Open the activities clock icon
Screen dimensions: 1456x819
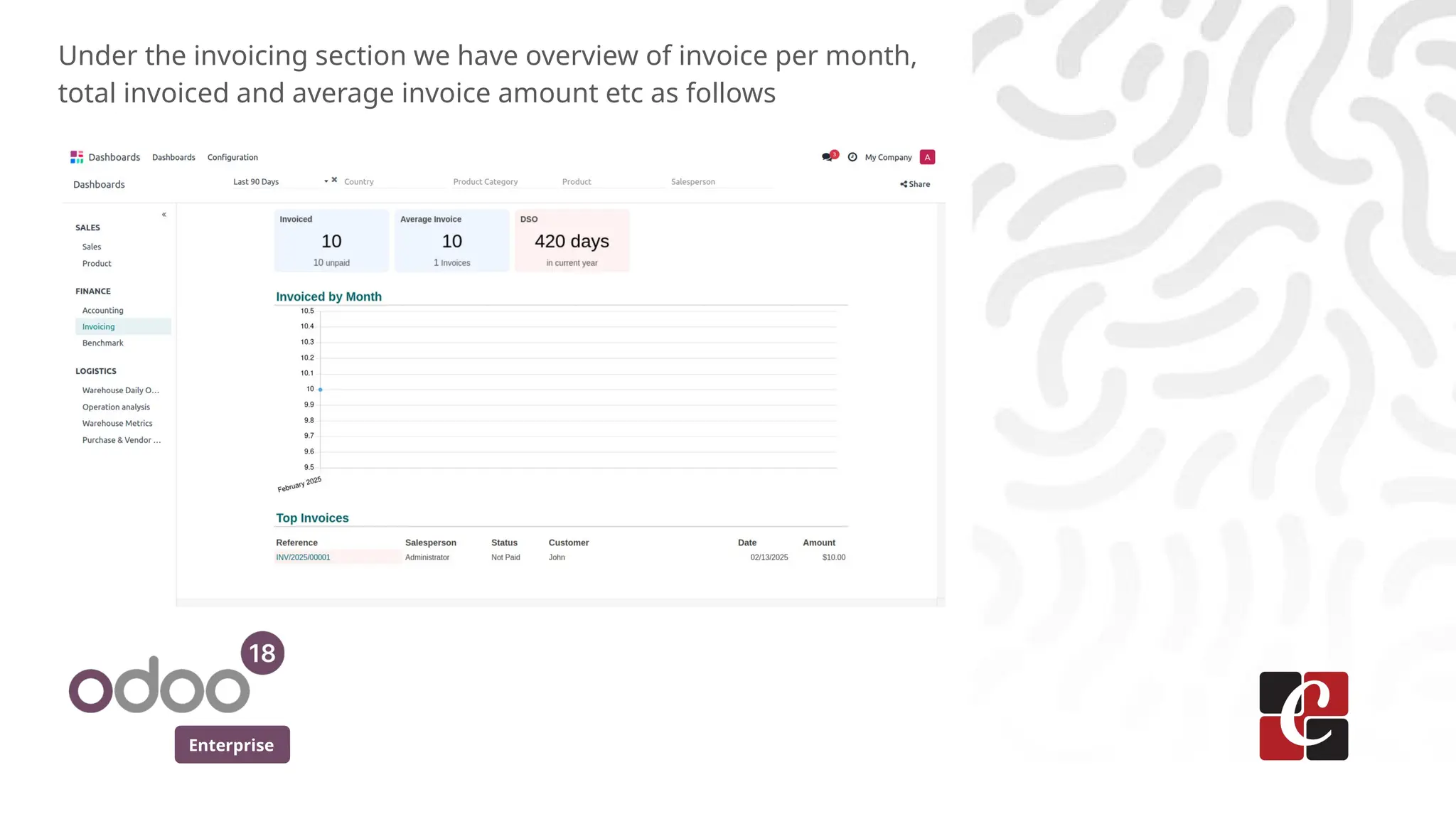tap(852, 157)
